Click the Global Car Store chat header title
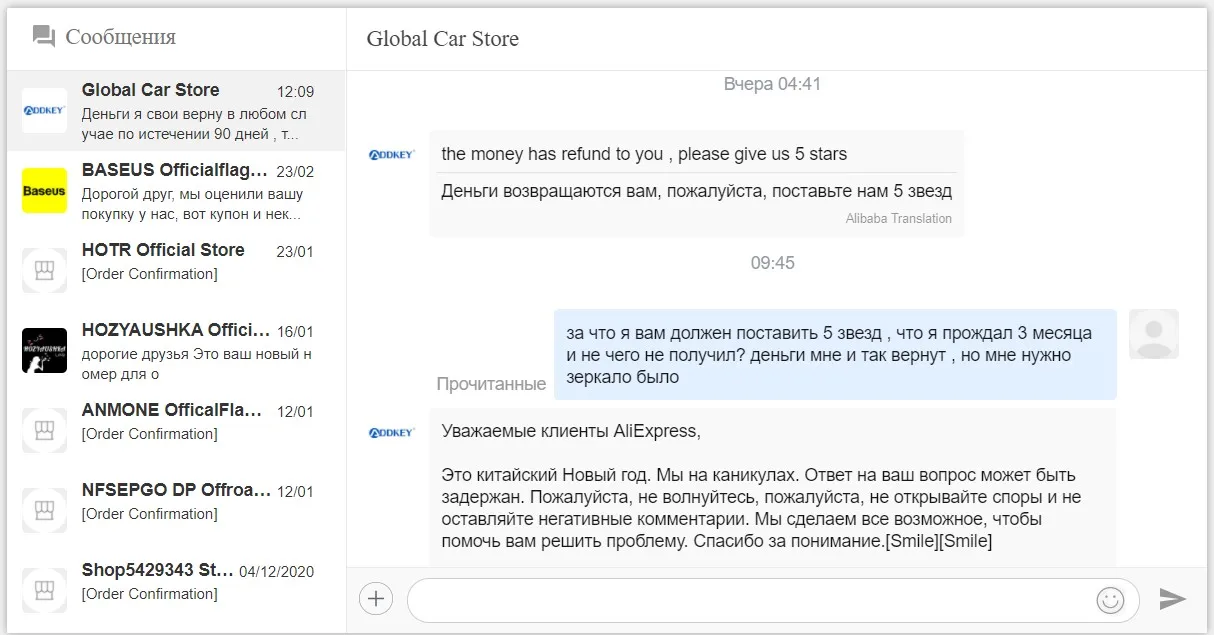Image resolution: width=1214 pixels, height=635 pixels. (443, 39)
